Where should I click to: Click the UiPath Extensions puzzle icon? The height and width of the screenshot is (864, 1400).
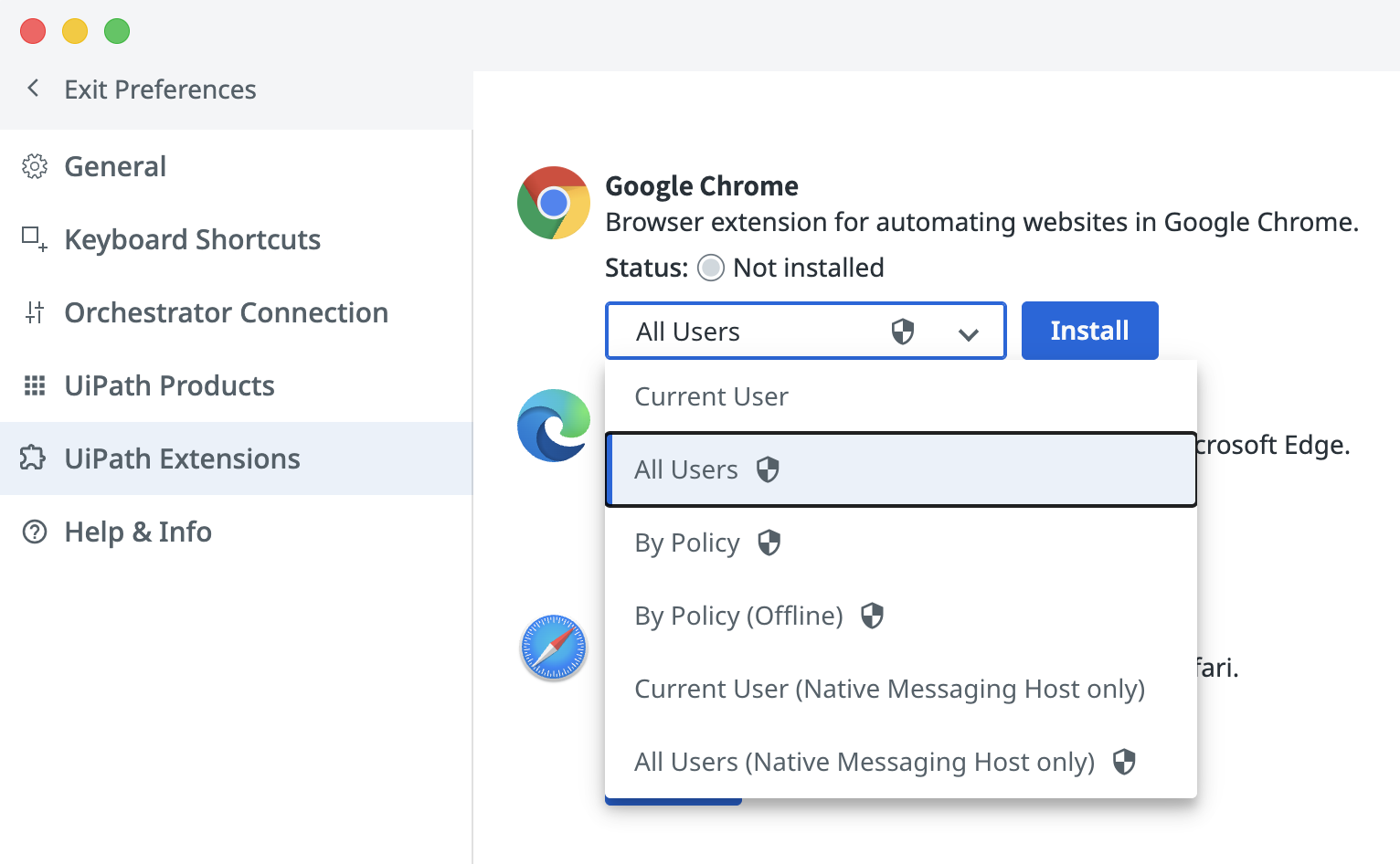33,458
